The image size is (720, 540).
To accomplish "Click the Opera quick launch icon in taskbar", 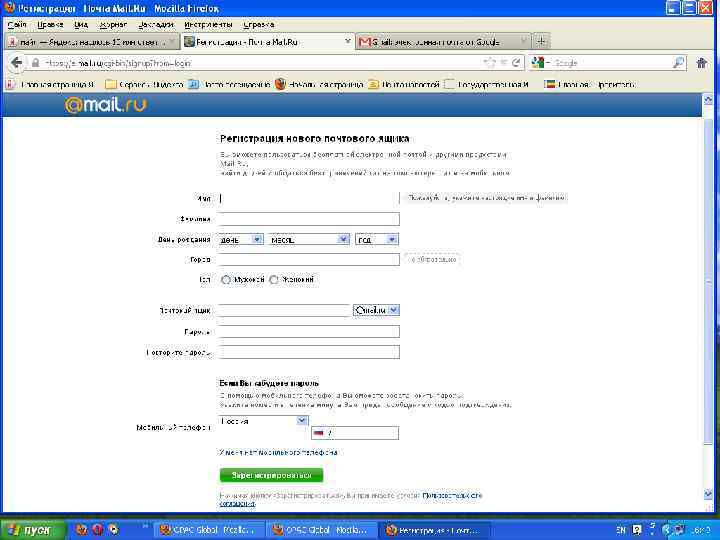I will (97, 529).
